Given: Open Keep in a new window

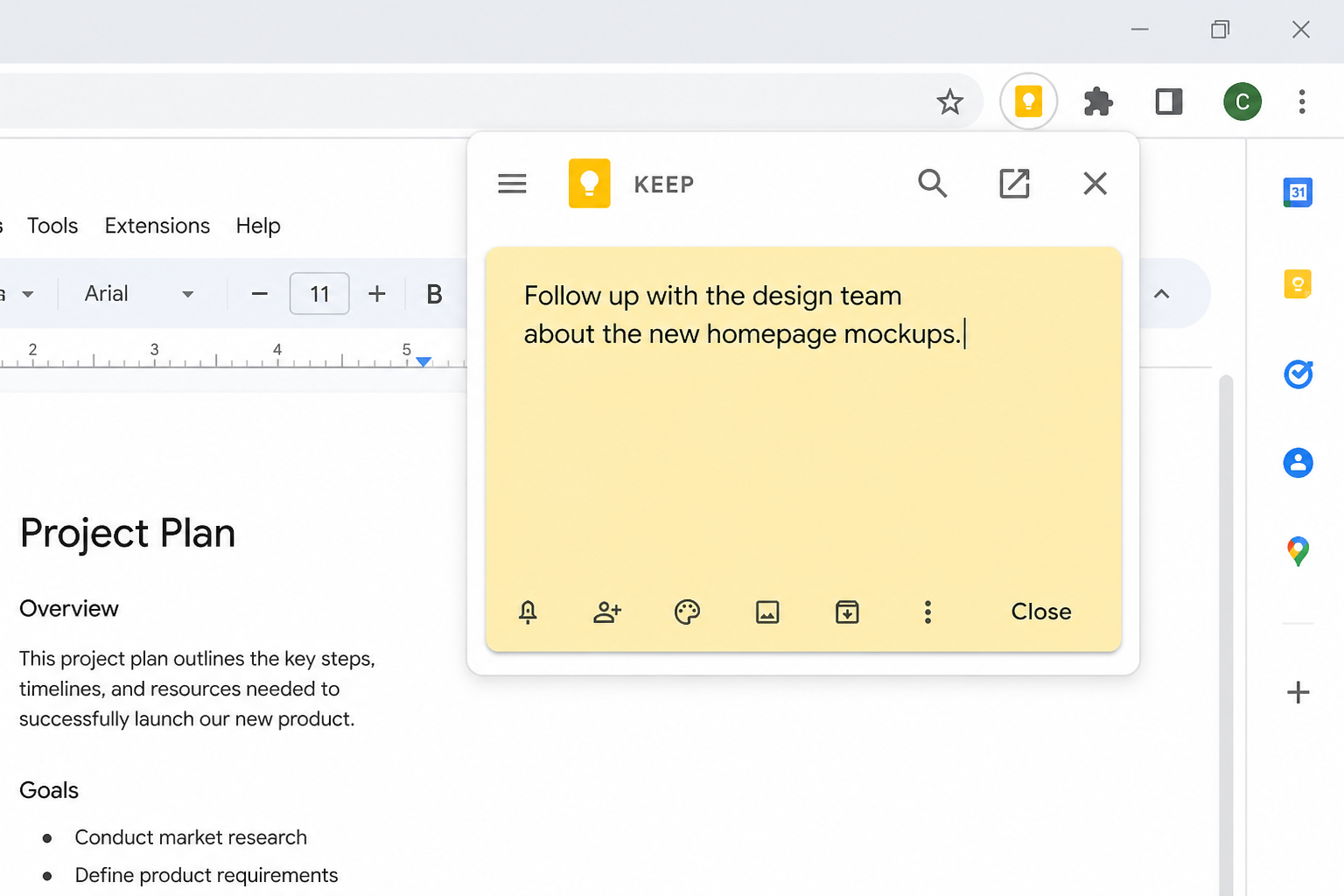Looking at the screenshot, I should click(x=1014, y=183).
